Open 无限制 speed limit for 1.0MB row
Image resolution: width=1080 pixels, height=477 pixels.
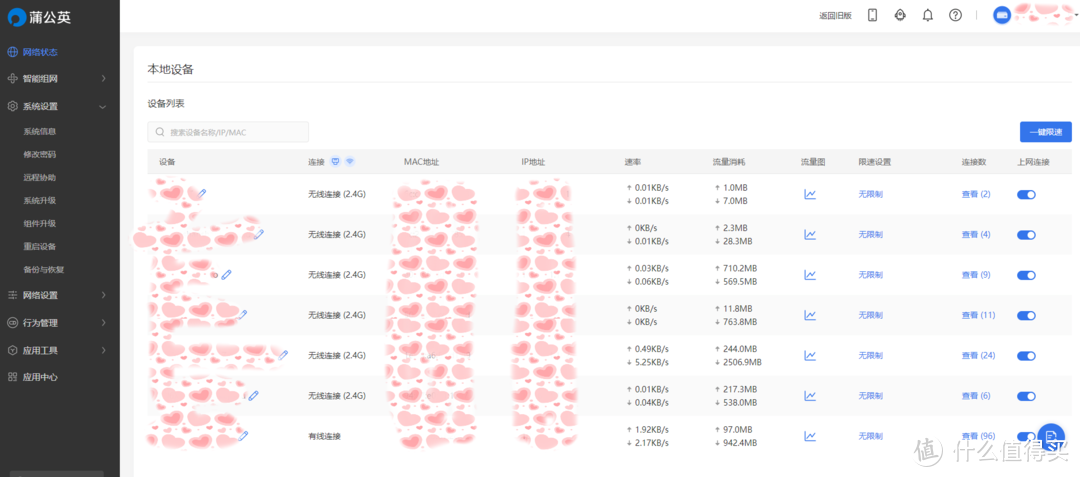[871, 195]
